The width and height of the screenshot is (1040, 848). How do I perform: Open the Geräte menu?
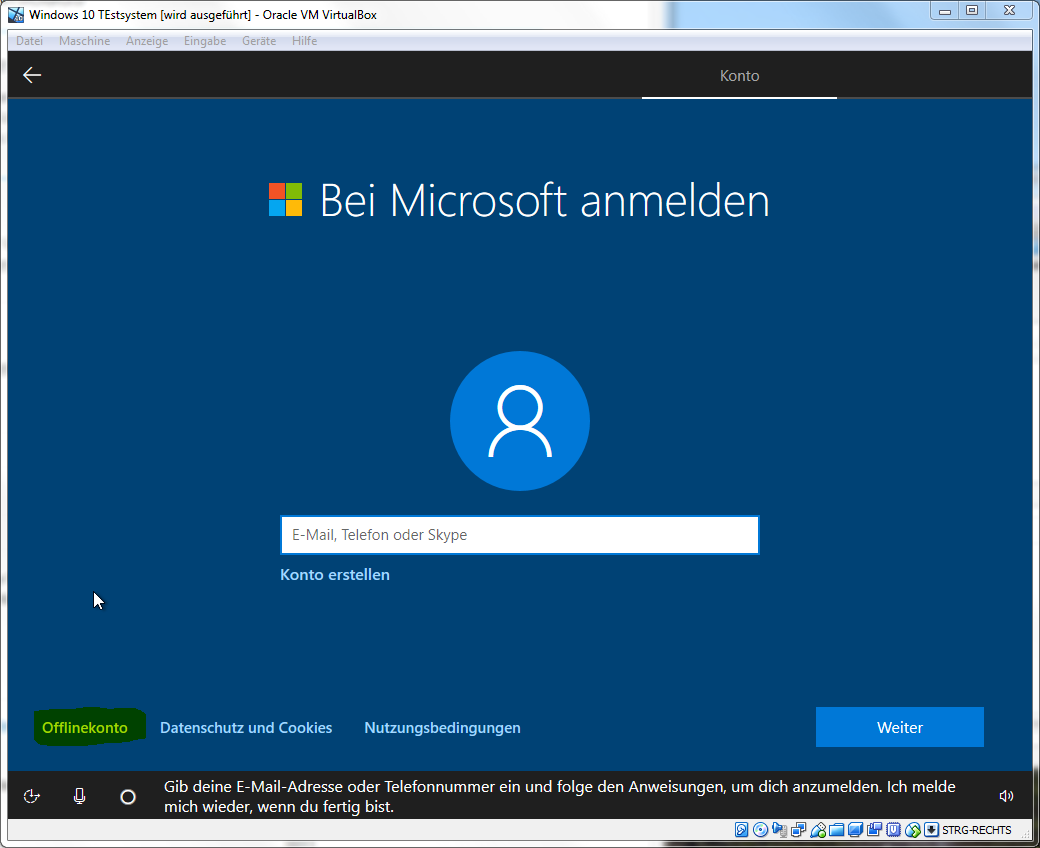[259, 41]
